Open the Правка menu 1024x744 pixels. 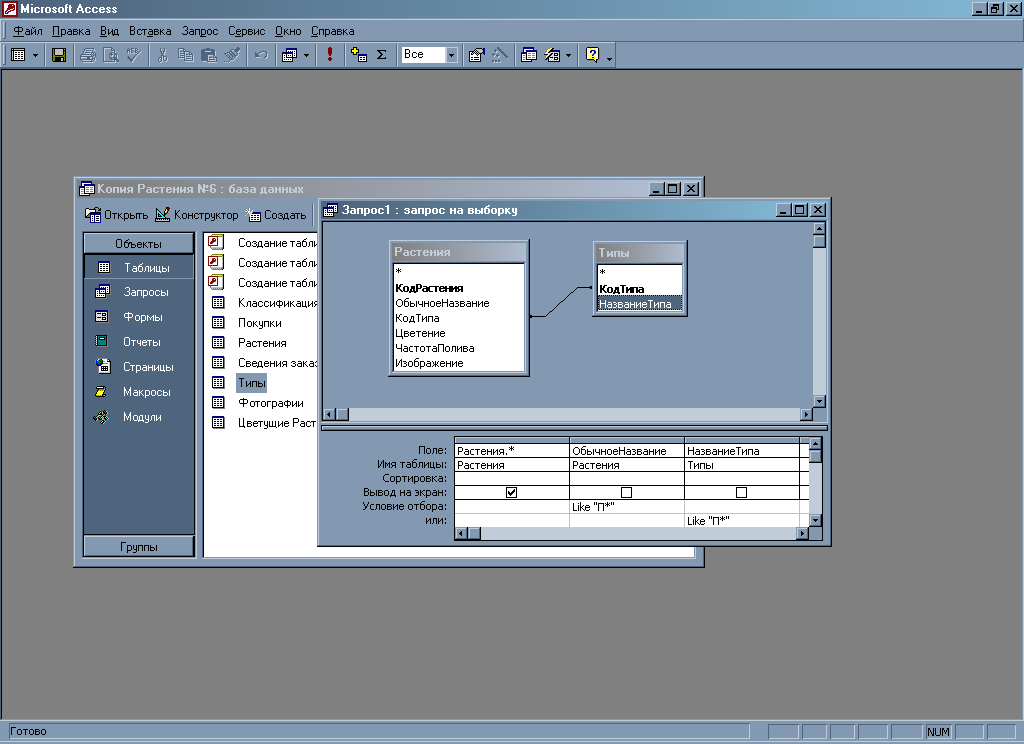pyautogui.click(x=71, y=31)
